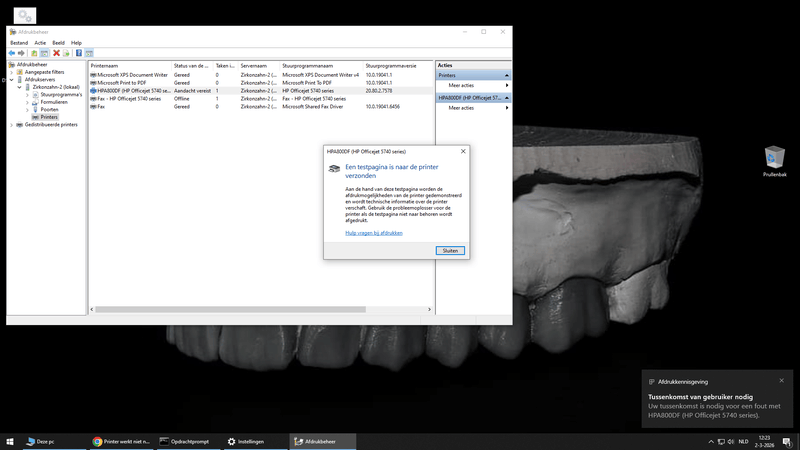This screenshot has width=800, height=450.
Task: Select Gedistribueerde printers in the tree
Action: (51, 124)
